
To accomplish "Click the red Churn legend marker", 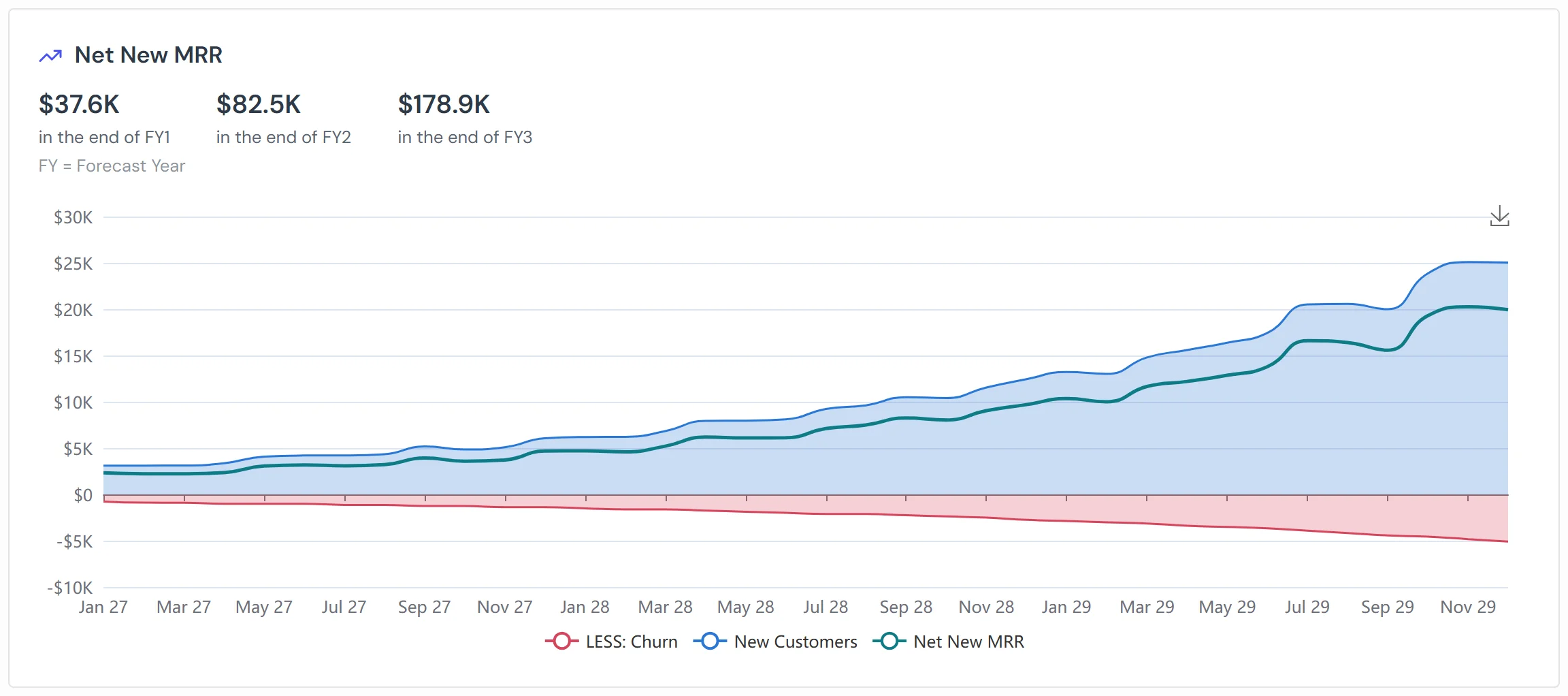I will pos(561,642).
